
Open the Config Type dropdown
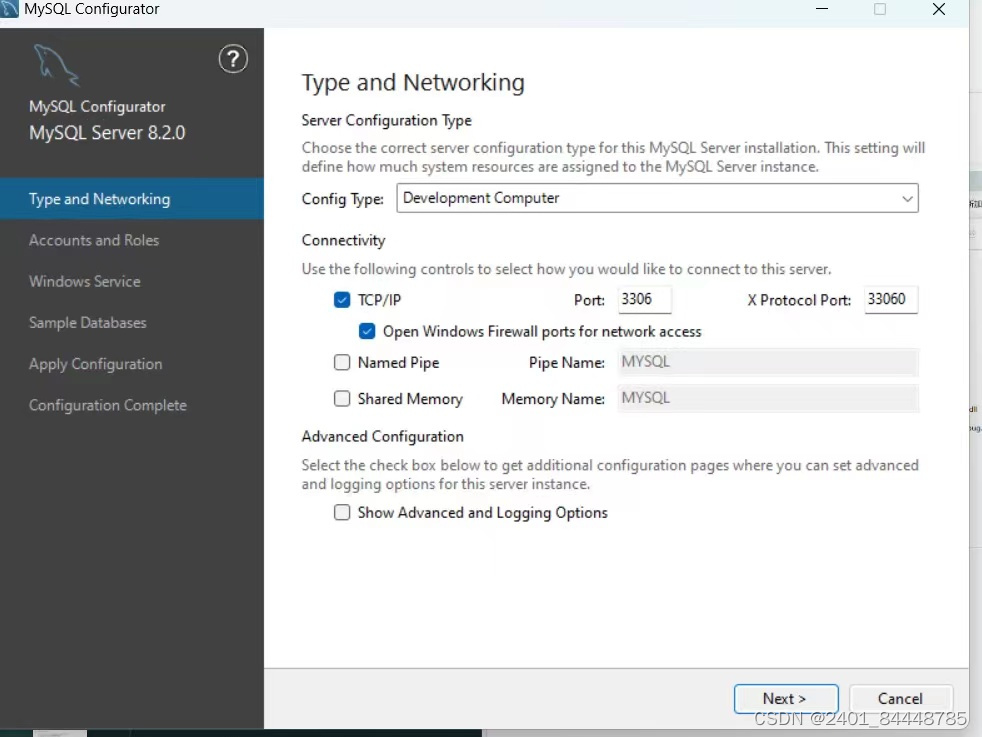click(657, 198)
